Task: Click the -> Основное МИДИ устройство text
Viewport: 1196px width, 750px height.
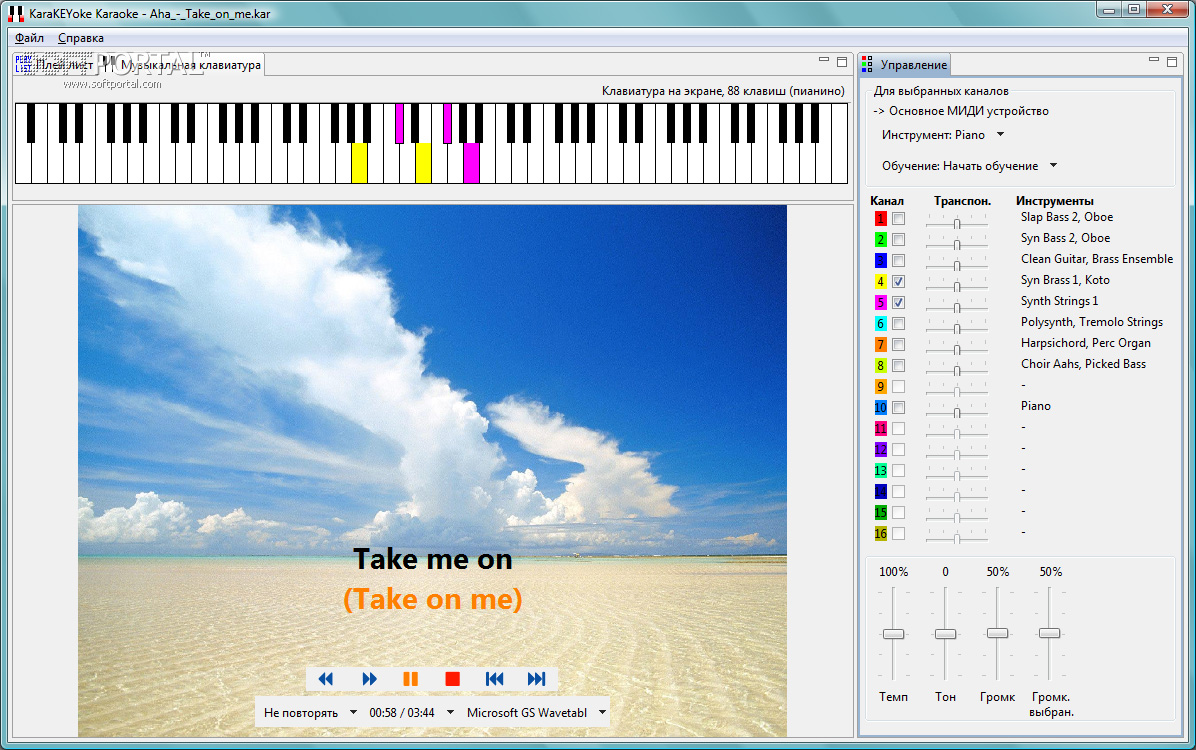Action: 961,111
